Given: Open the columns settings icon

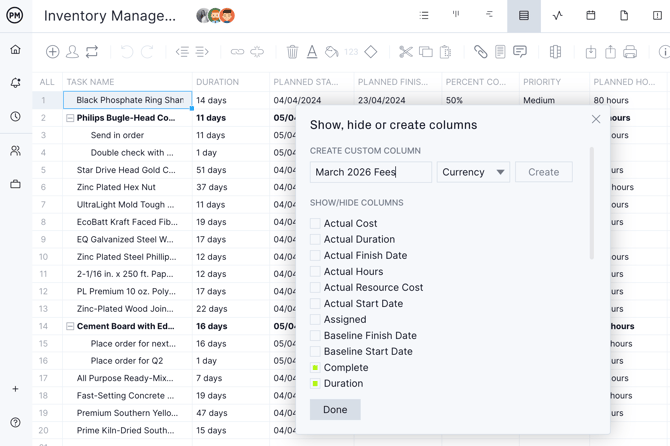Looking at the screenshot, I should (x=555, y=52).
